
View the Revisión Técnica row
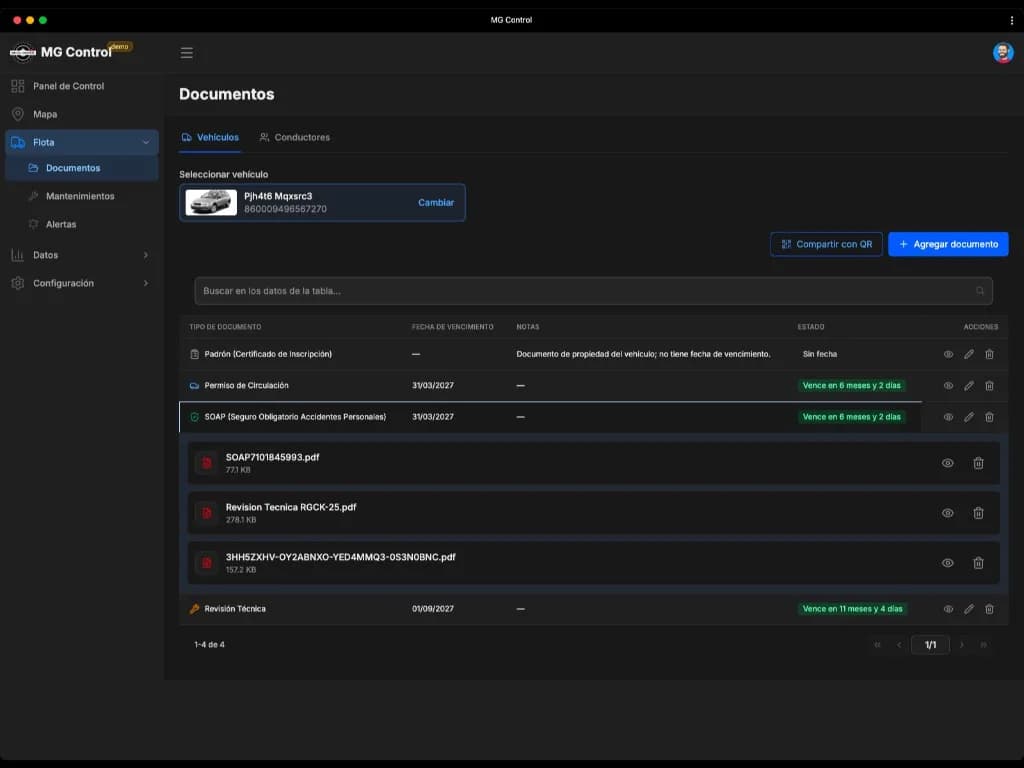tap(948, 609)
